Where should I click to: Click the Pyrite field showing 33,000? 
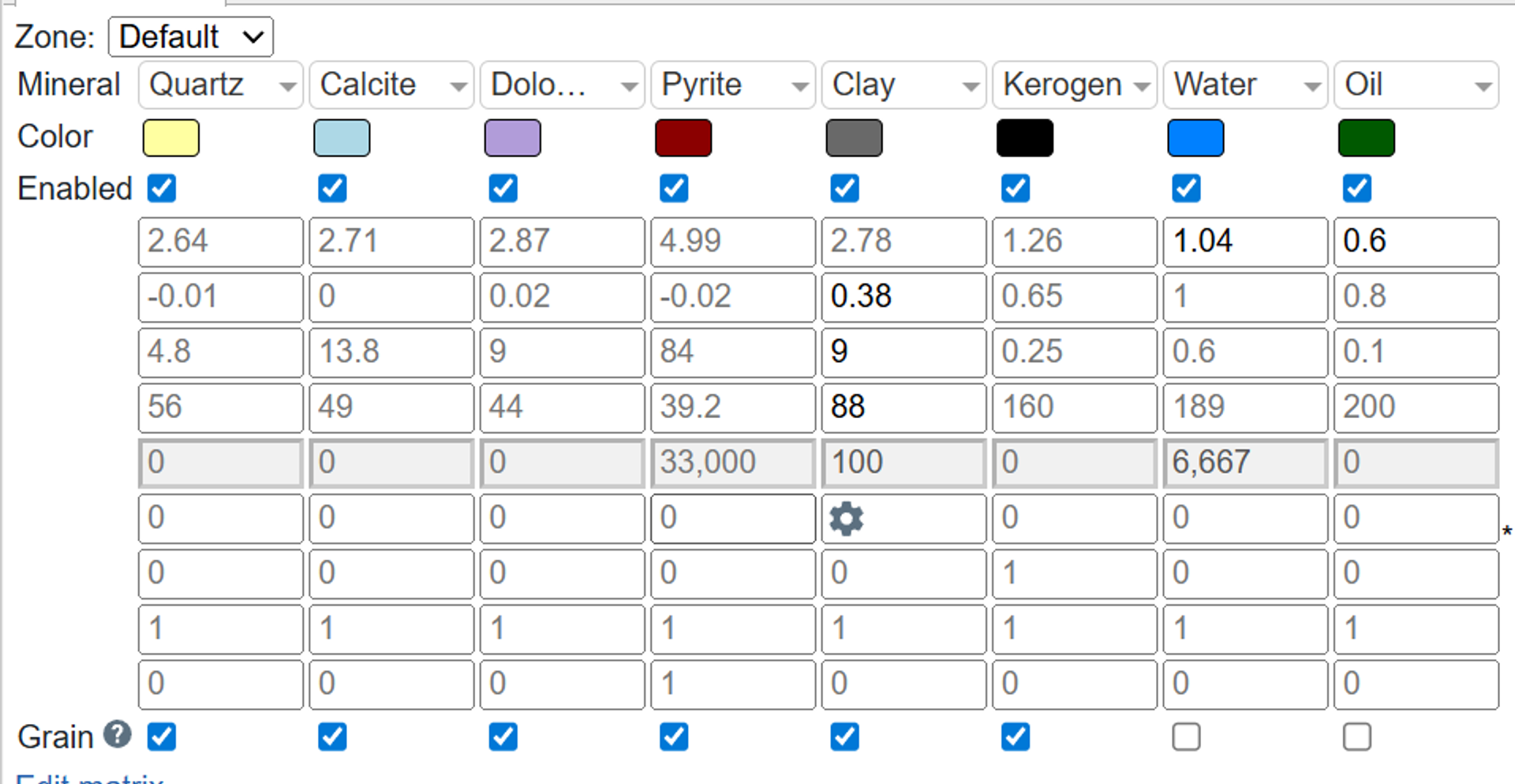point(732,463)
